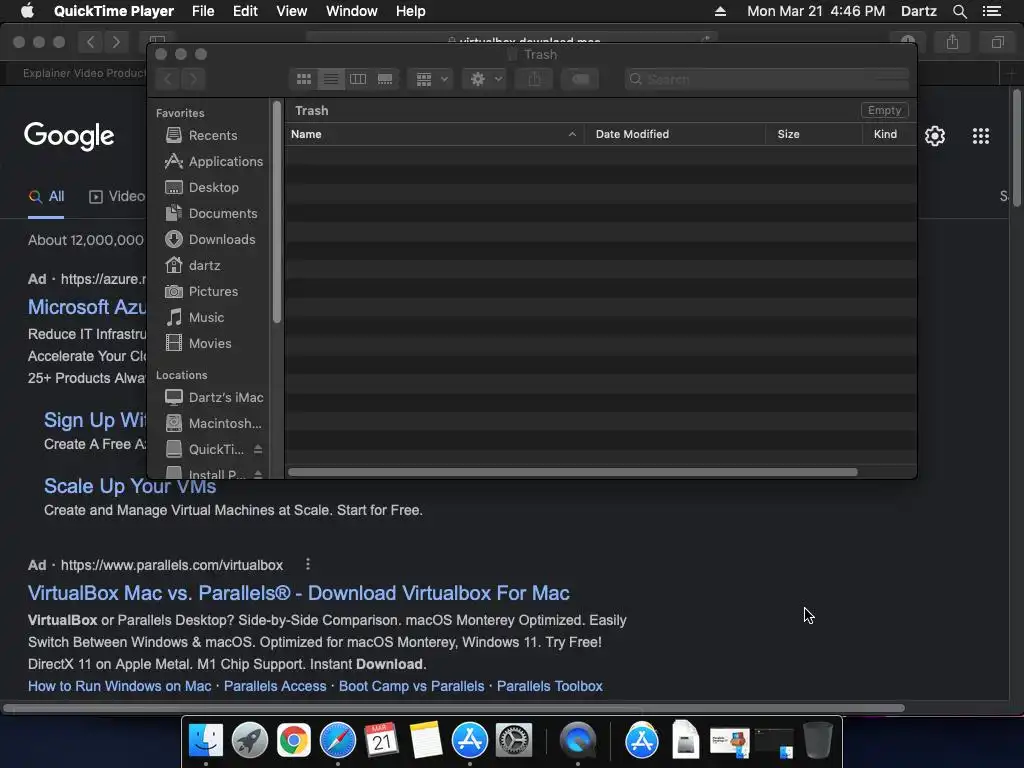
Task: Switch Finder to column view
Action: 358,79
